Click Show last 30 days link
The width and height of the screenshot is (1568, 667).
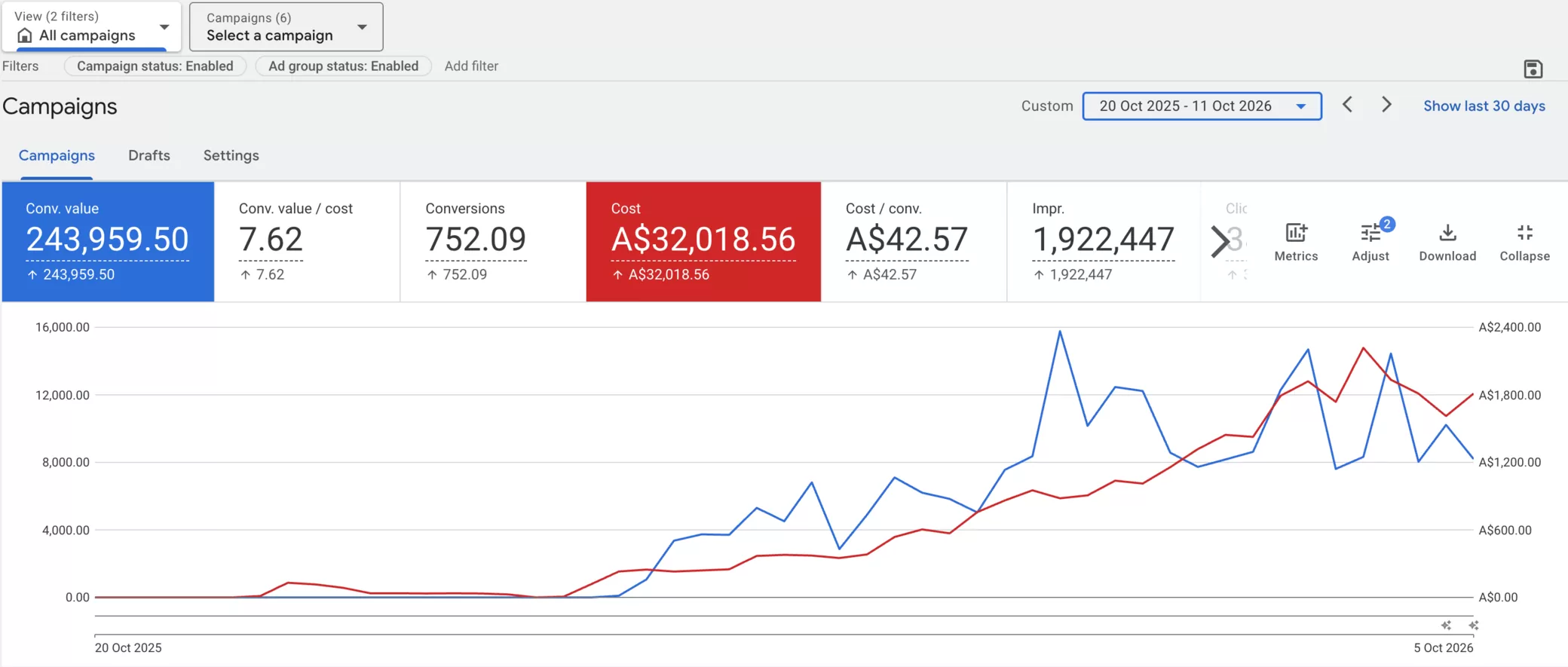pos(1484,106)
